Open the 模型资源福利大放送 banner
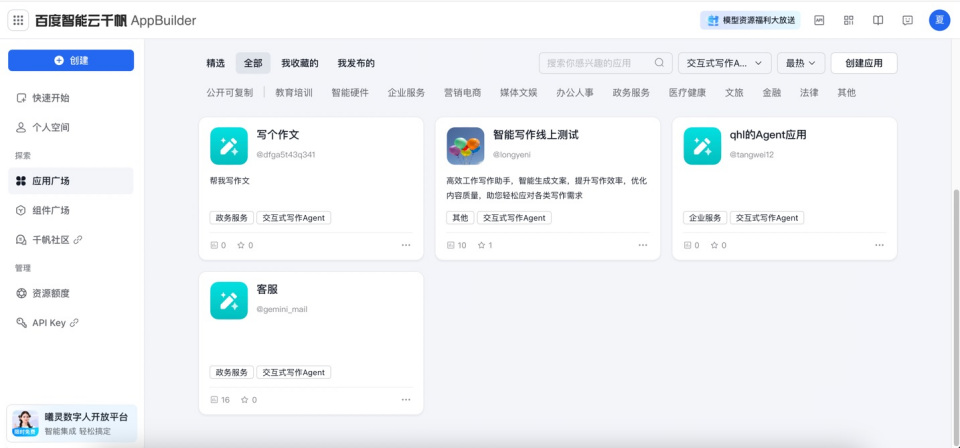This screenshot has height=448, width=960. 750,20
